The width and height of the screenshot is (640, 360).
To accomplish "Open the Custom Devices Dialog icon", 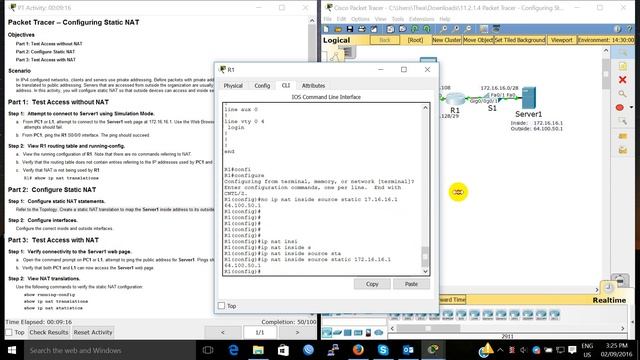I will (x=496, y=29).
